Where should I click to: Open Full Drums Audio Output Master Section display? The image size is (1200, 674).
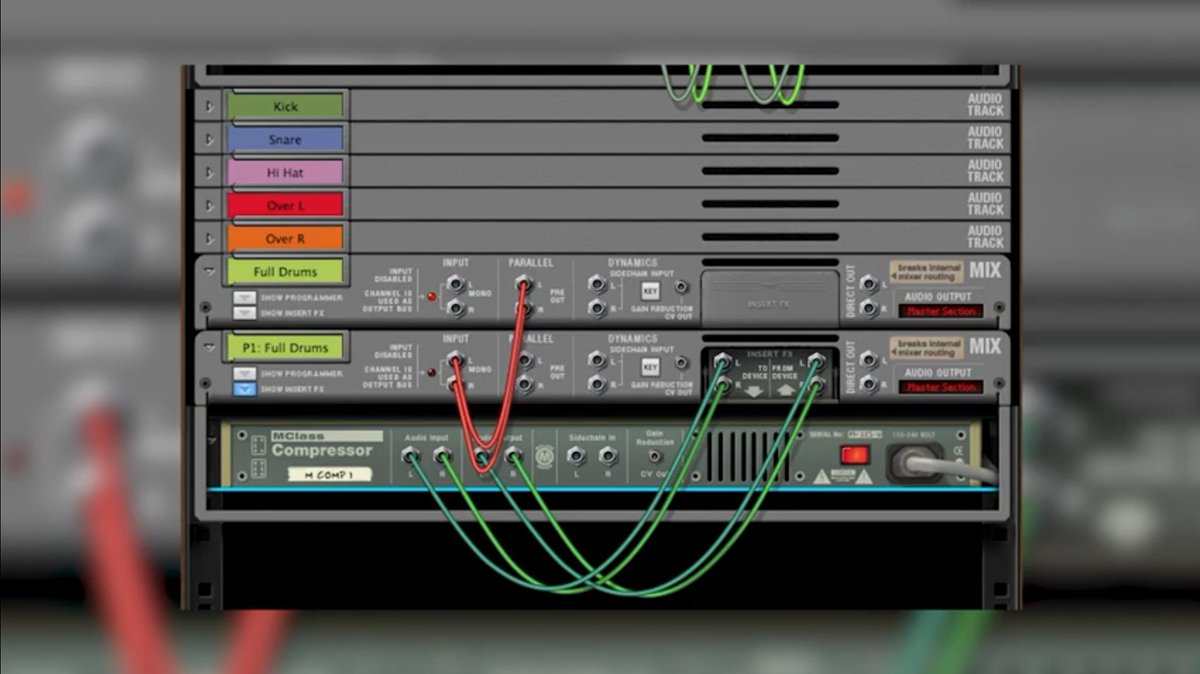pos(940,311)
